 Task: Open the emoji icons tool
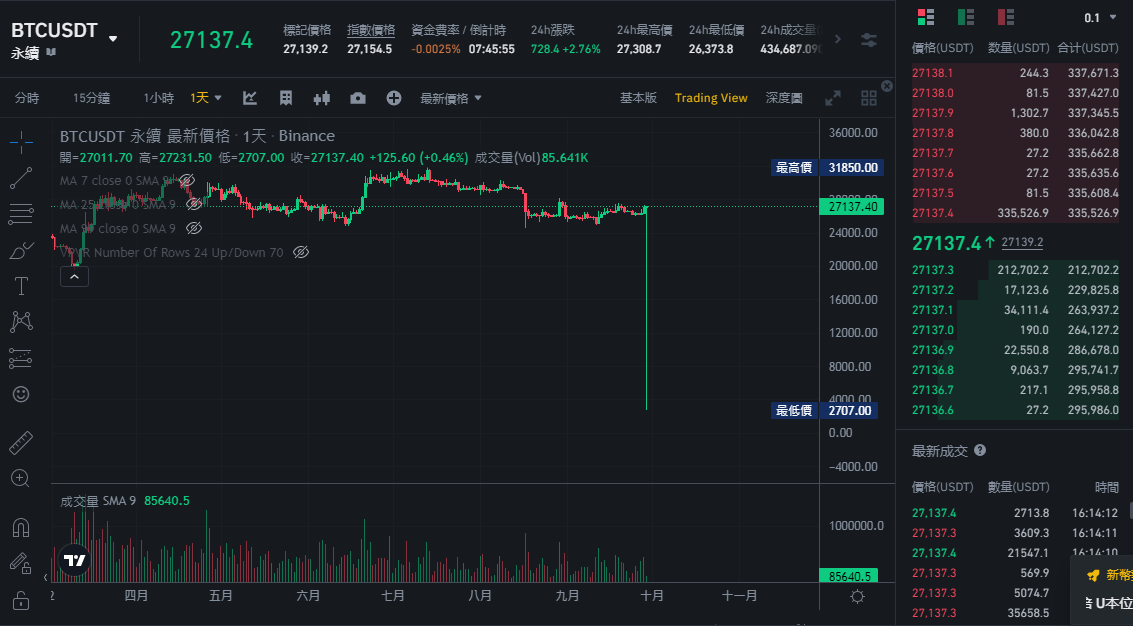21,394
